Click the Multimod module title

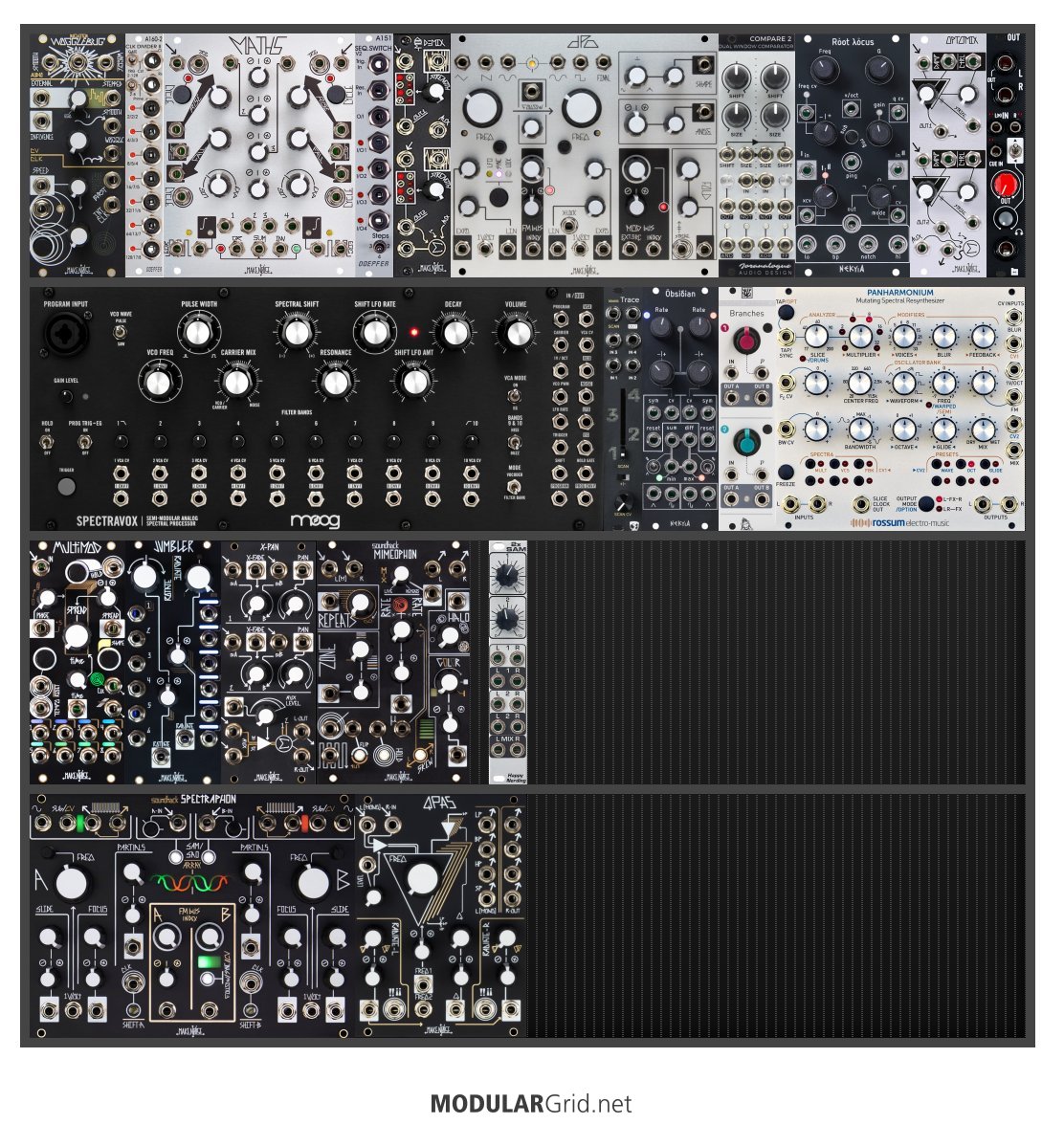click(77, 548)
